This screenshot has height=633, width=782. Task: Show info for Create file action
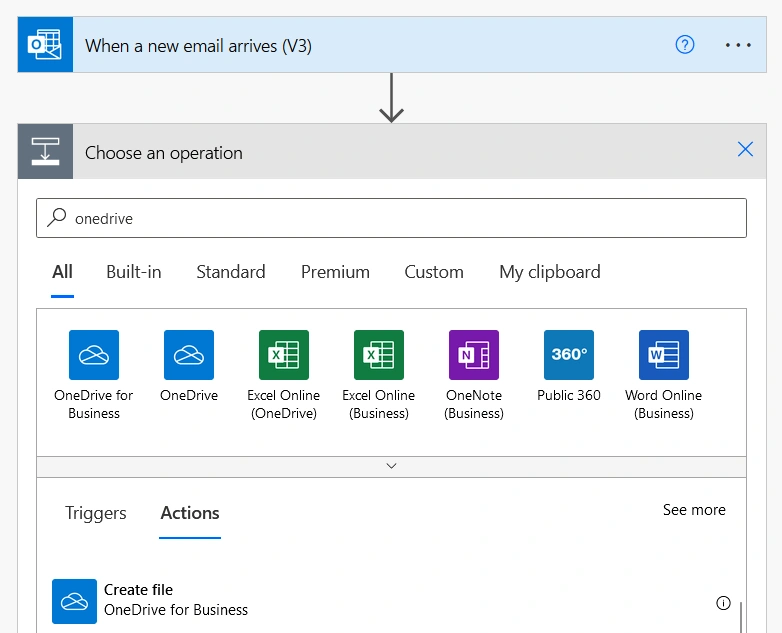[723, 603]
